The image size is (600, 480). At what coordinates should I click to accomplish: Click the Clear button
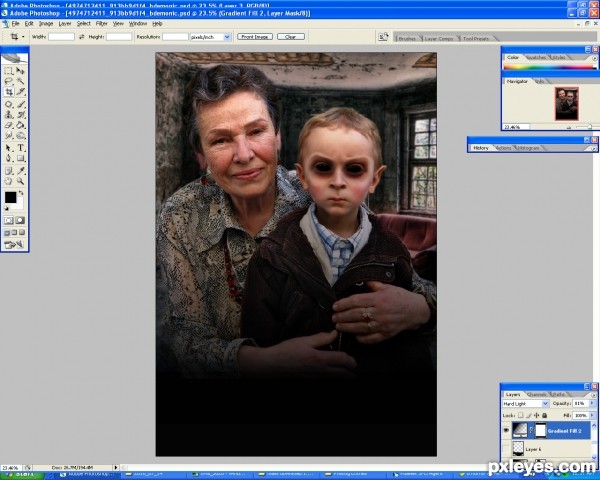(x=291, y=37)
